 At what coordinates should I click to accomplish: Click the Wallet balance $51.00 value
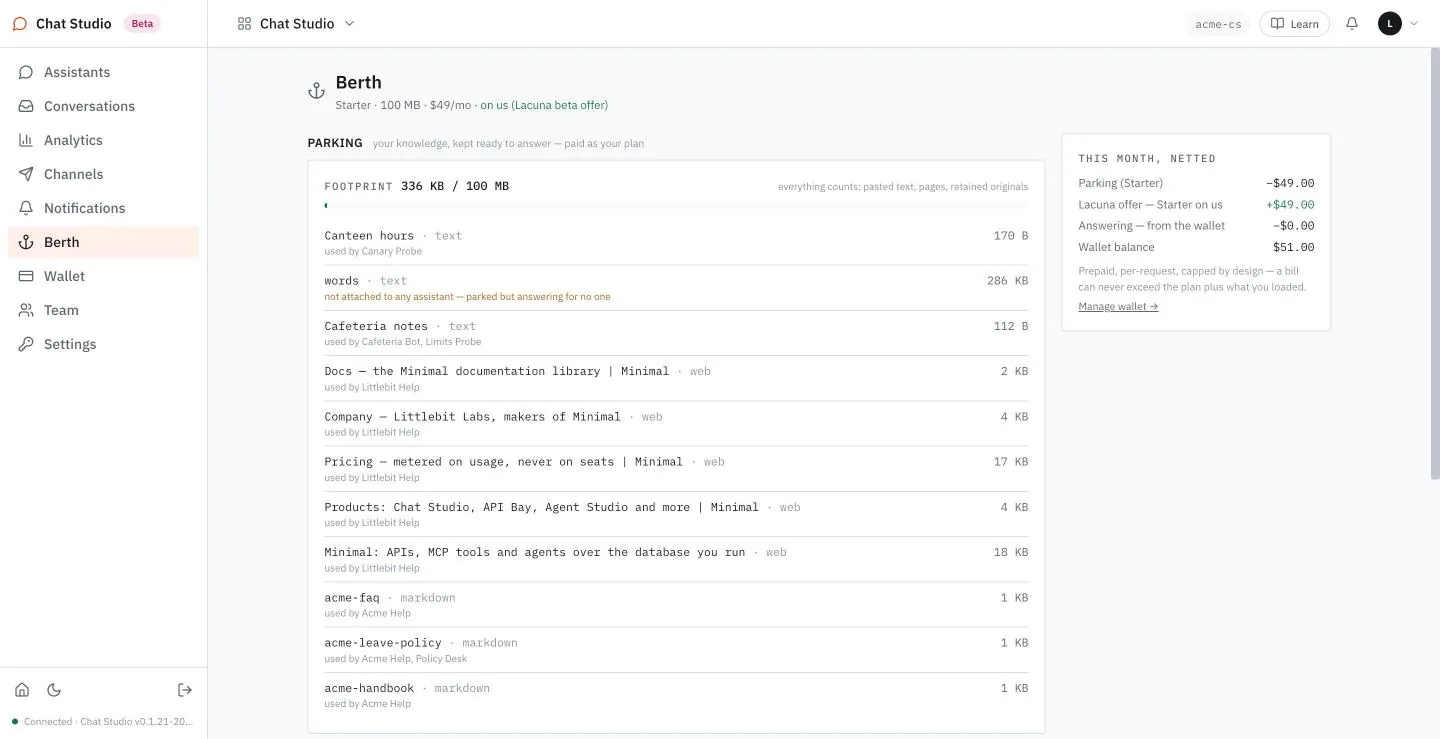point(1293,247)
